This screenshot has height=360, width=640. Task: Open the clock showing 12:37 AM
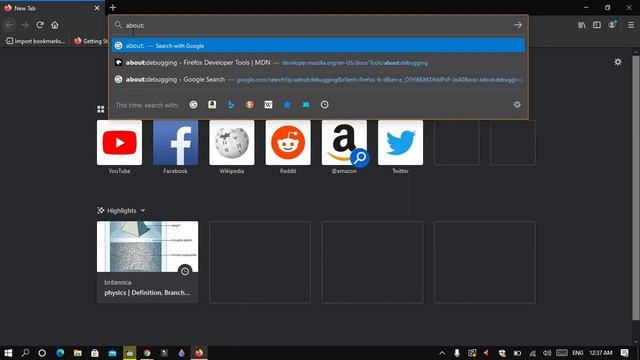coord(601,353)
